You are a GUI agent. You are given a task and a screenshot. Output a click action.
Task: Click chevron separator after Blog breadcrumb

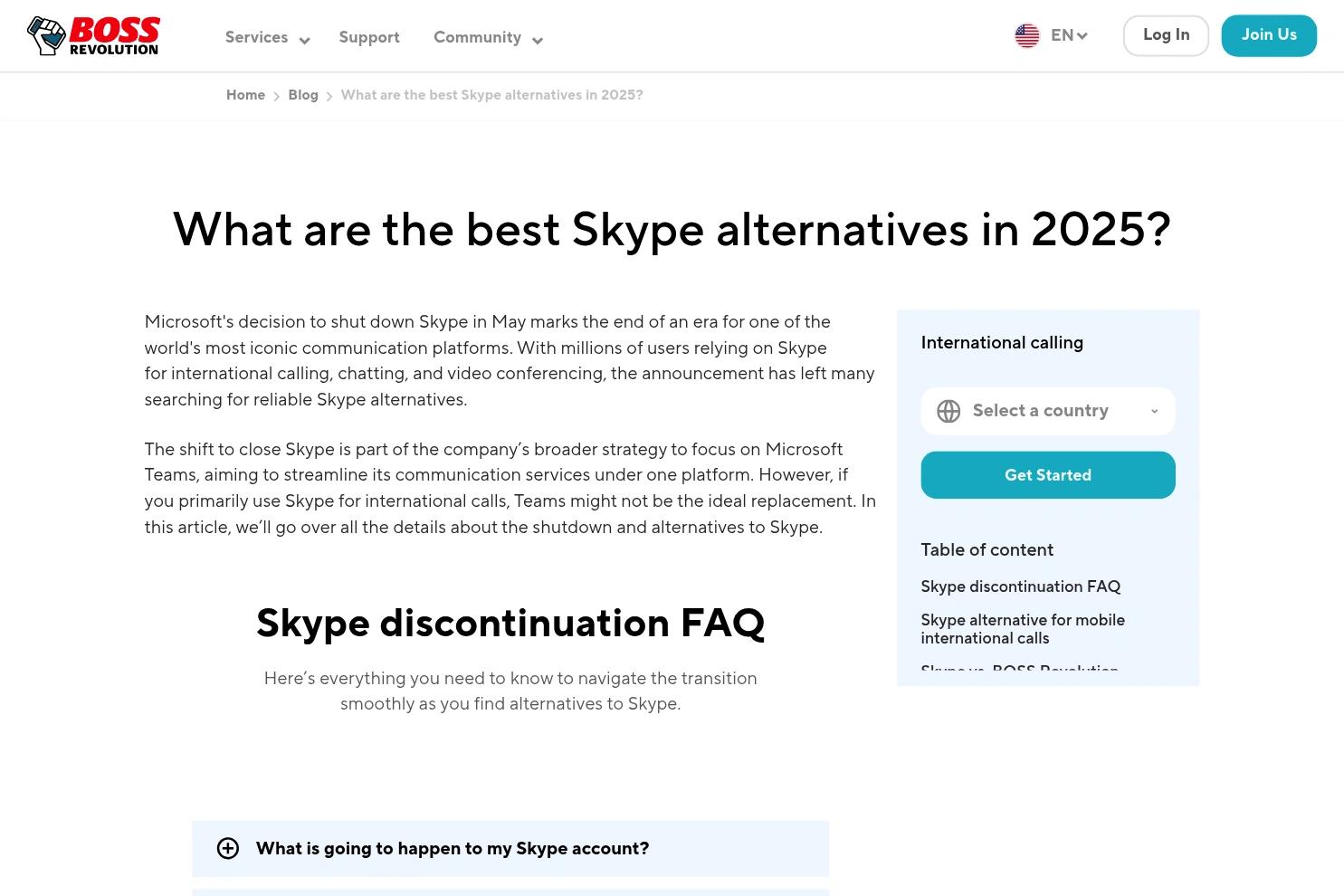pyautogui.click(x=329, y=96)
